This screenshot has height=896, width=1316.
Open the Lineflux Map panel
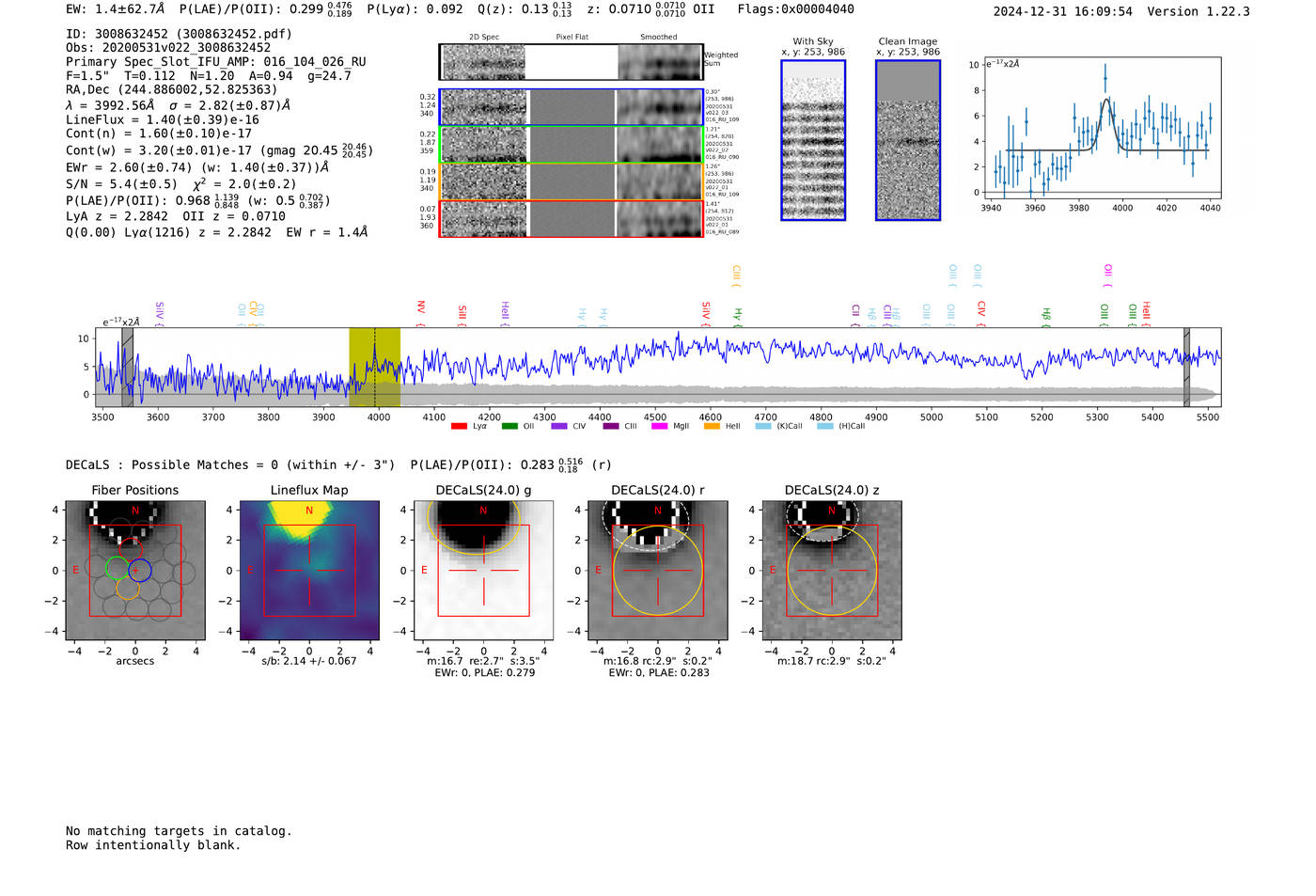tap(309, 571)
